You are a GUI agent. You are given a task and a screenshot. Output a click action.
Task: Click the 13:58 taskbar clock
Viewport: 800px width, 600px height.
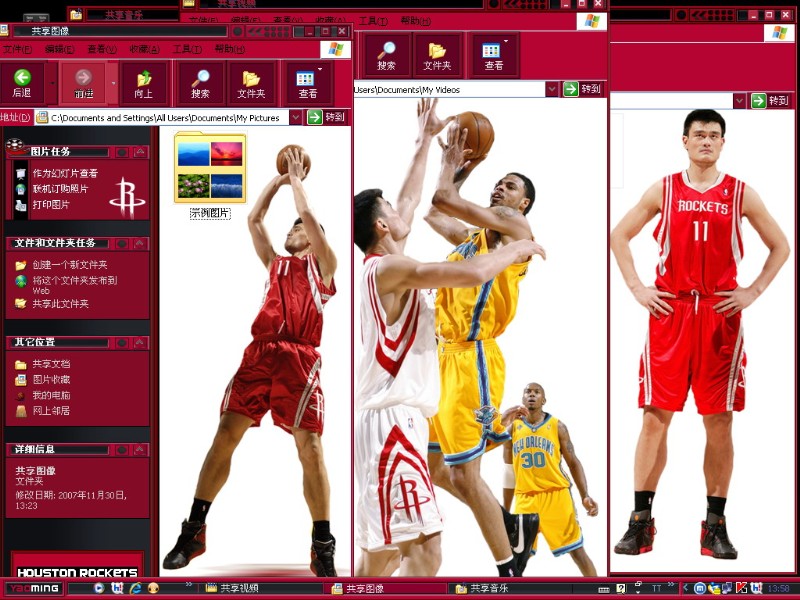[x=779, y=589]
